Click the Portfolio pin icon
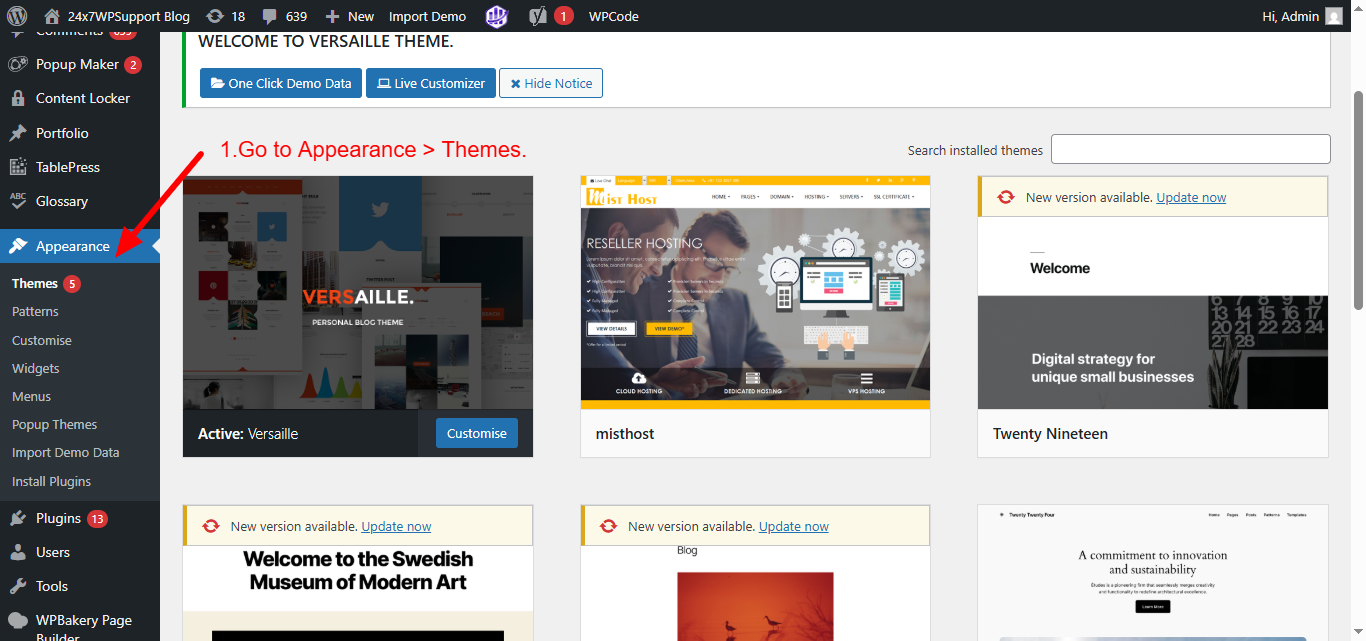The image size is (1366, 641). (x=17, y=133)
